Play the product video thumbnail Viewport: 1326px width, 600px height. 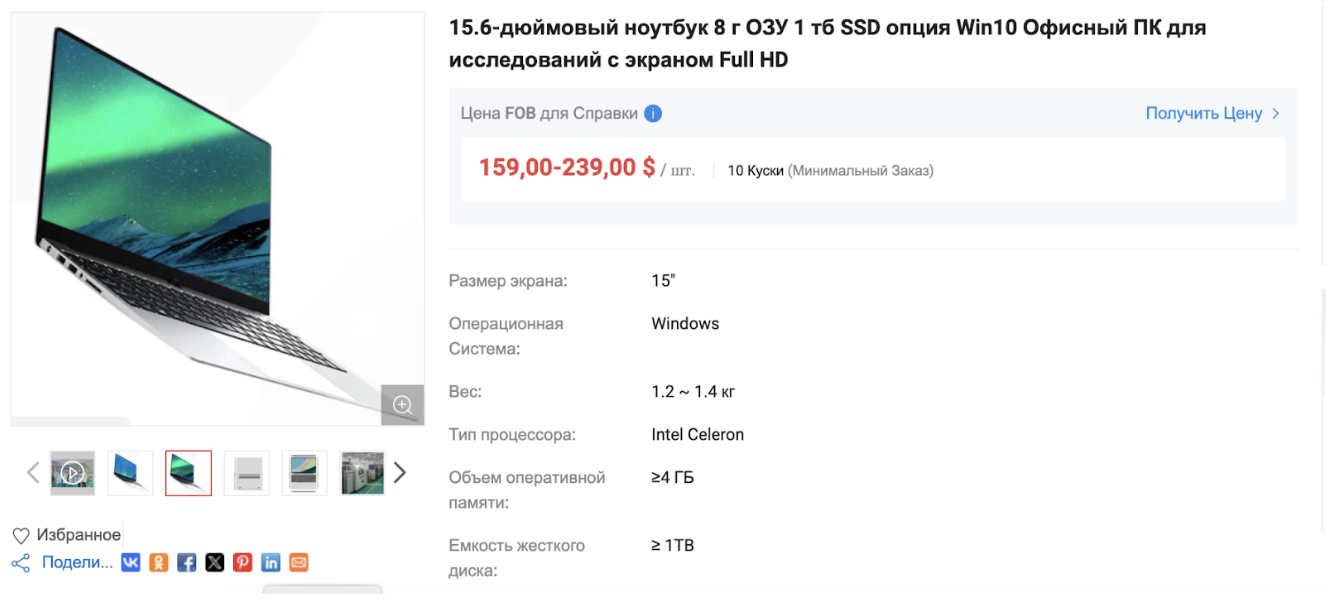(x=72, y=473)
